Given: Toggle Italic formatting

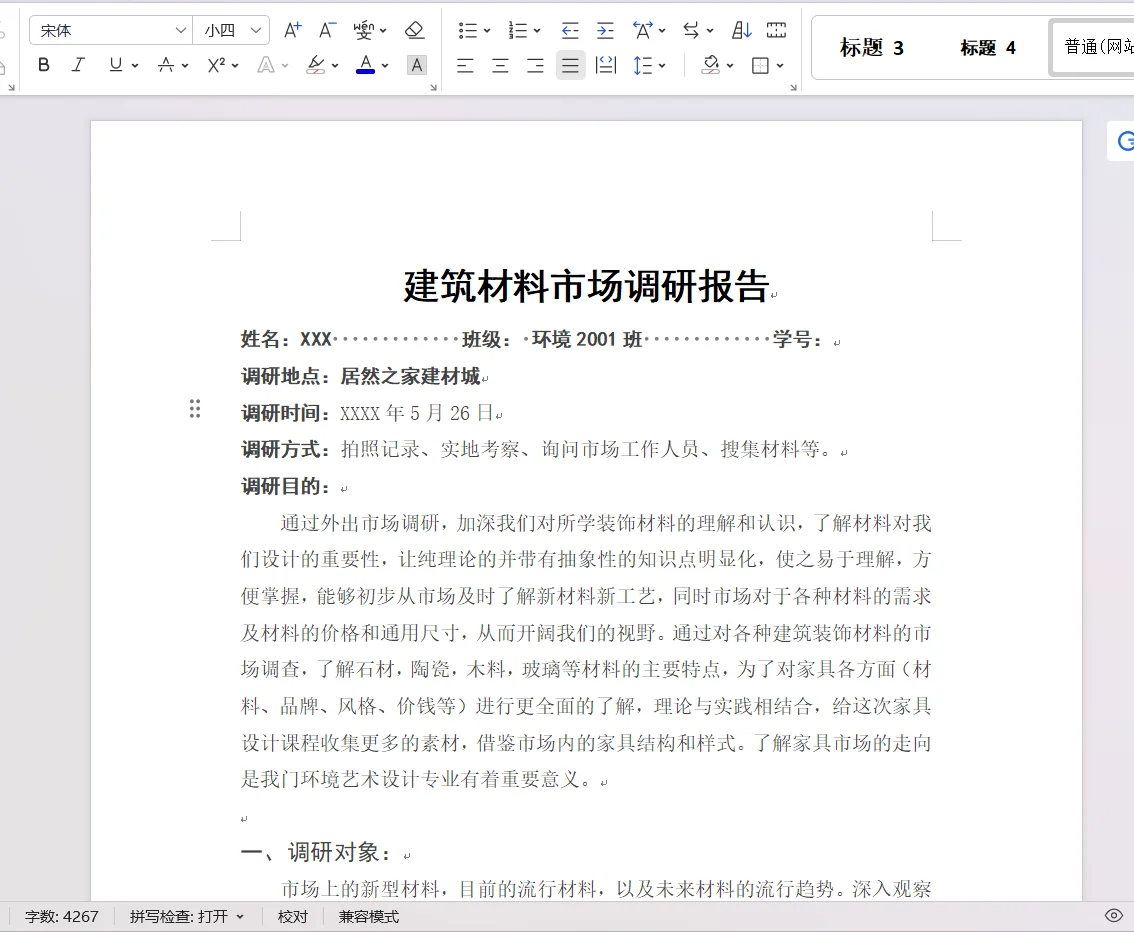Looking at the screenshot, I should click(x=78, y=65).
